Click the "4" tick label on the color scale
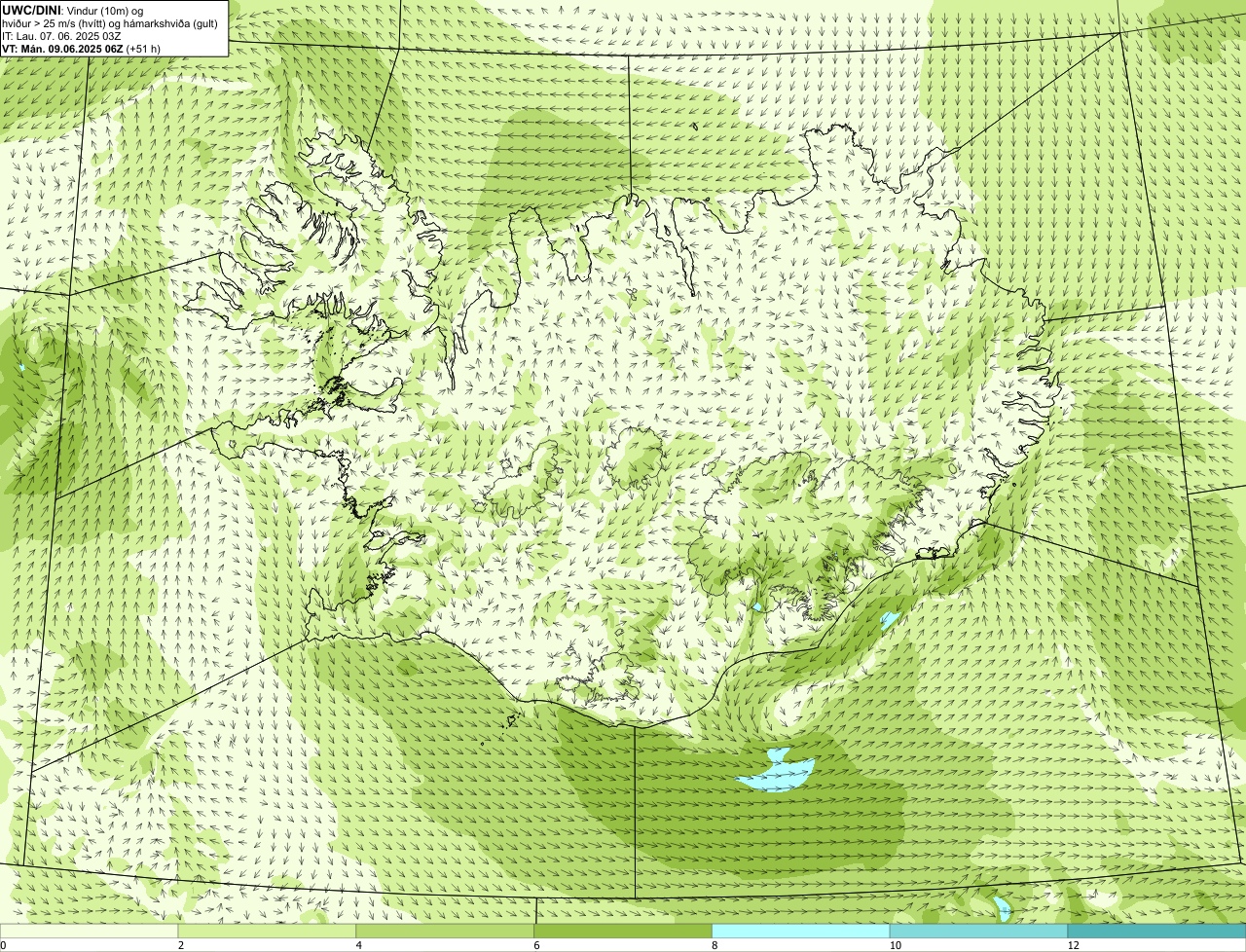Image resolution: width=1246 pixels, height=952 pixels. coord(359,945)
